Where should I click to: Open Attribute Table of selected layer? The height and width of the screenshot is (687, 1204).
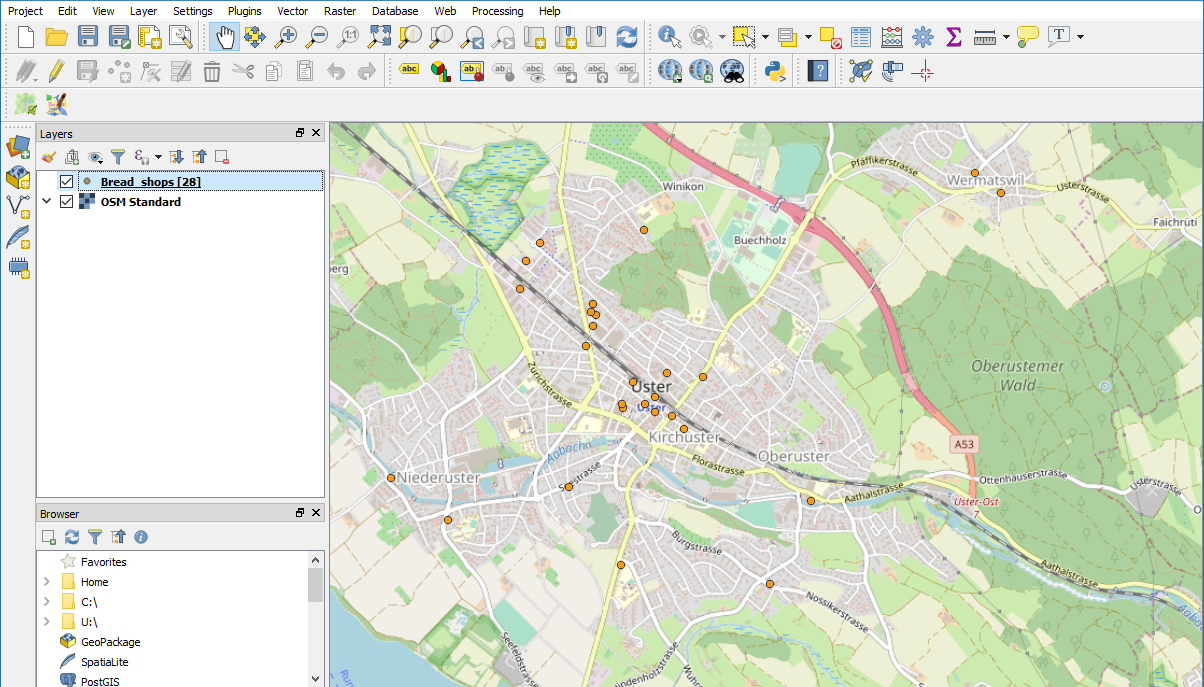(x=862, y=36)
